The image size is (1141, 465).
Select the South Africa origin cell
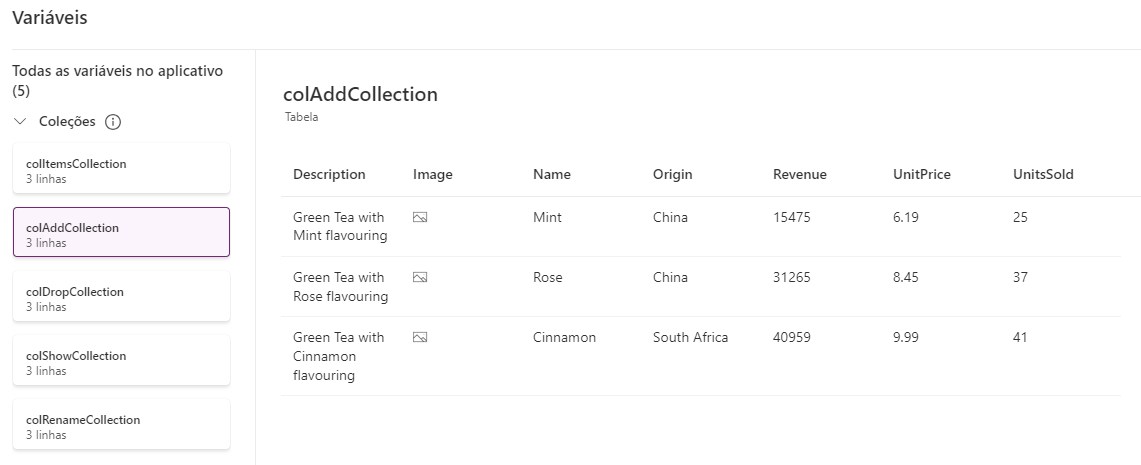pos(691,337)
